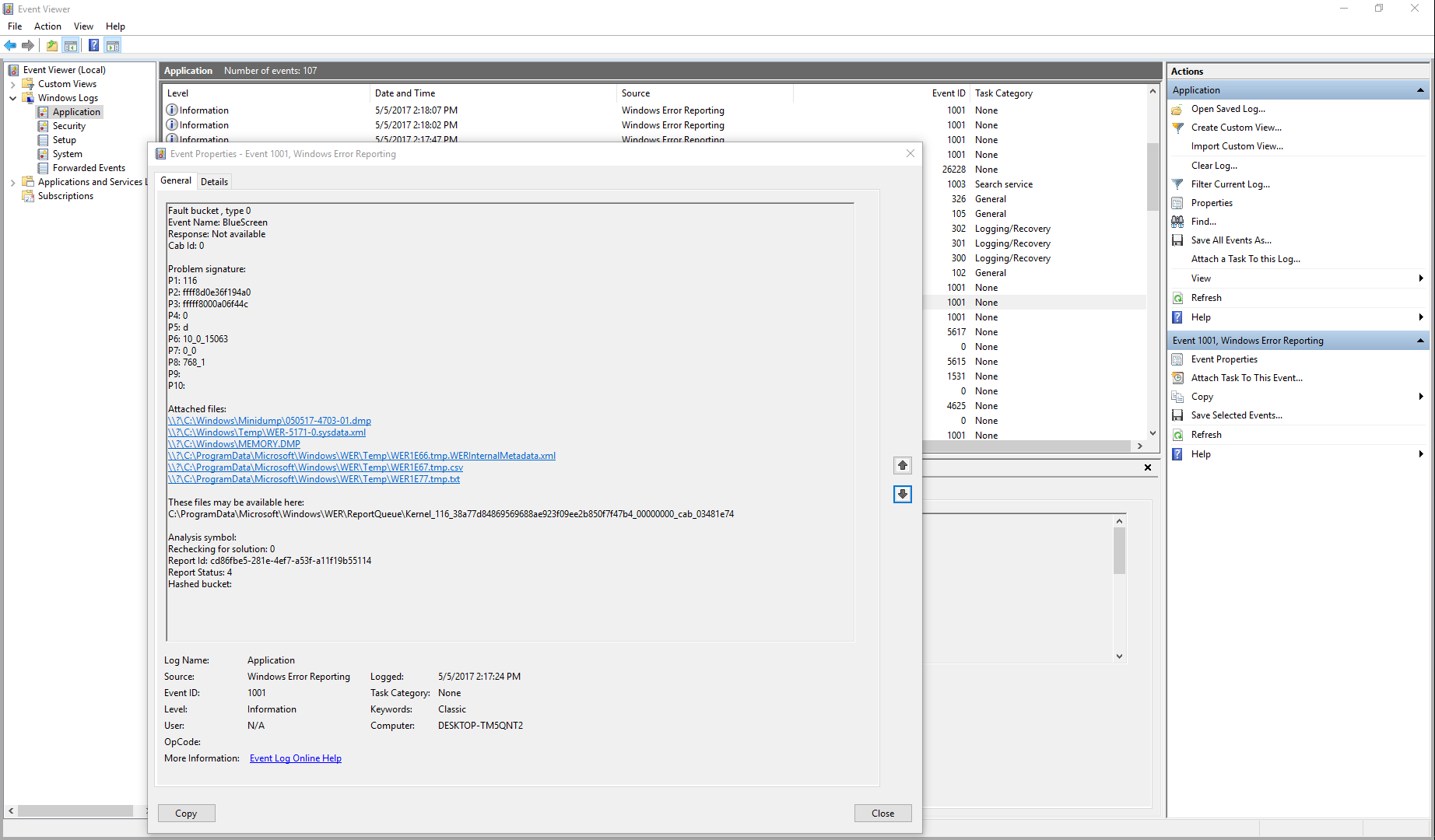Click the Create Custom View funnel icon

(1177, 128)
